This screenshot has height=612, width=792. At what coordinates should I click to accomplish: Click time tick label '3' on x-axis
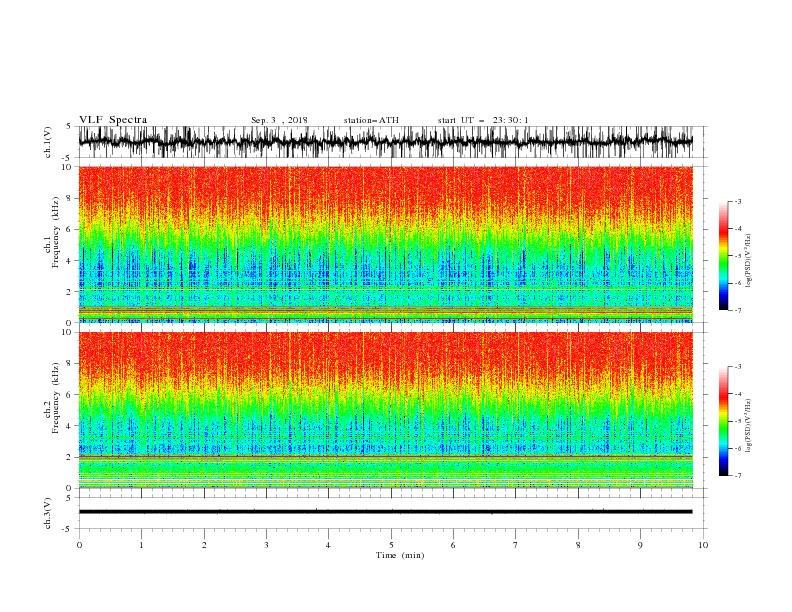[x=266, y=545]
